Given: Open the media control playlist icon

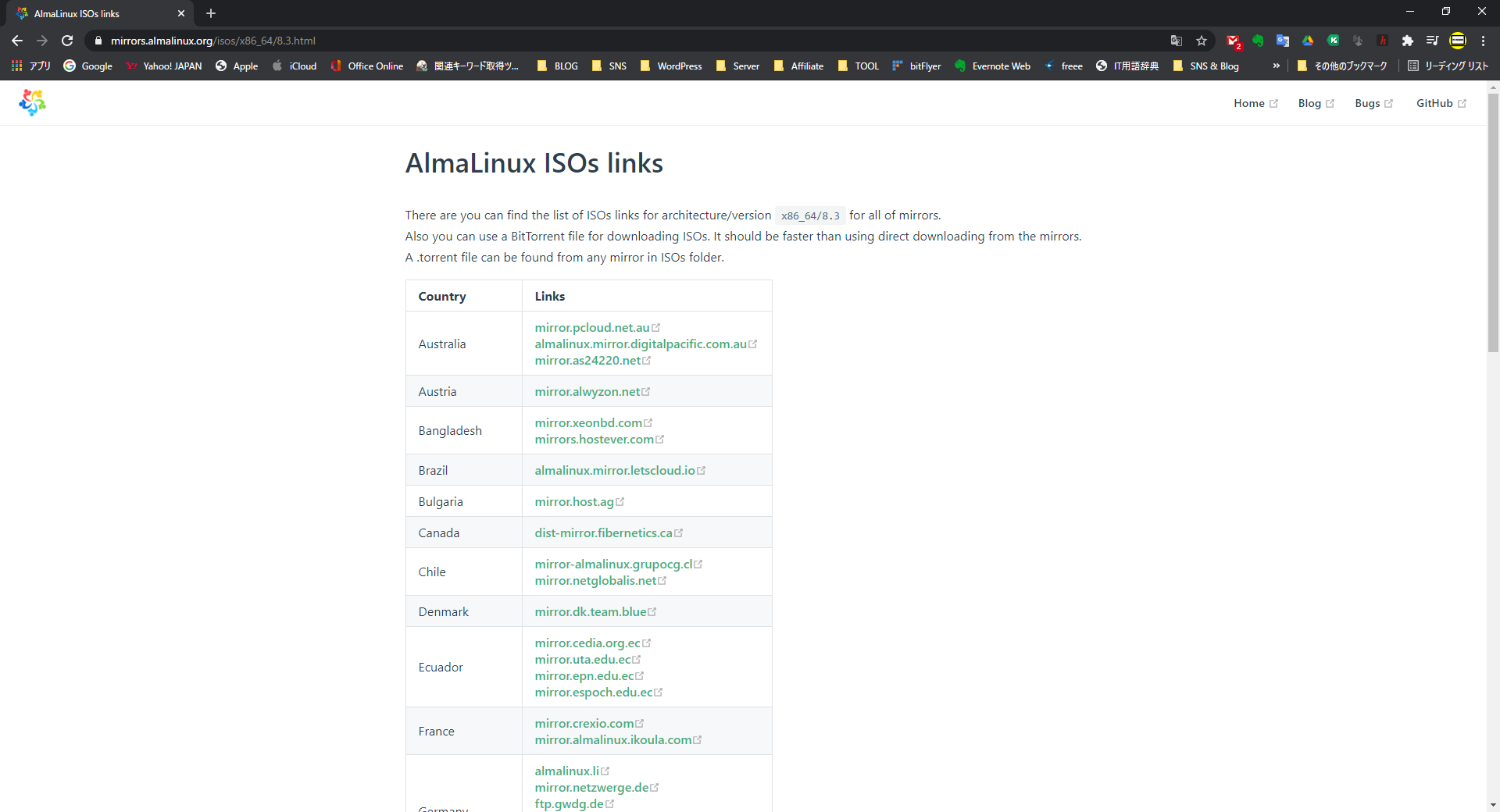Looking at the screenshot, I should click(1432, 41).
